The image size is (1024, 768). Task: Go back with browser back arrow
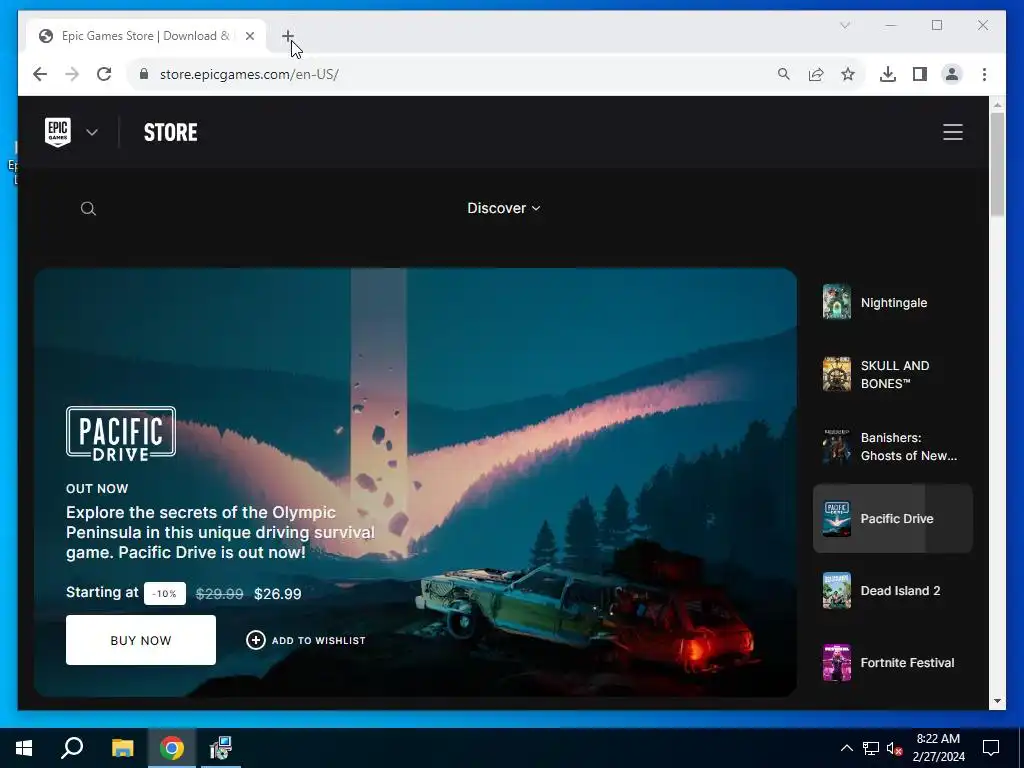(40, 74)
